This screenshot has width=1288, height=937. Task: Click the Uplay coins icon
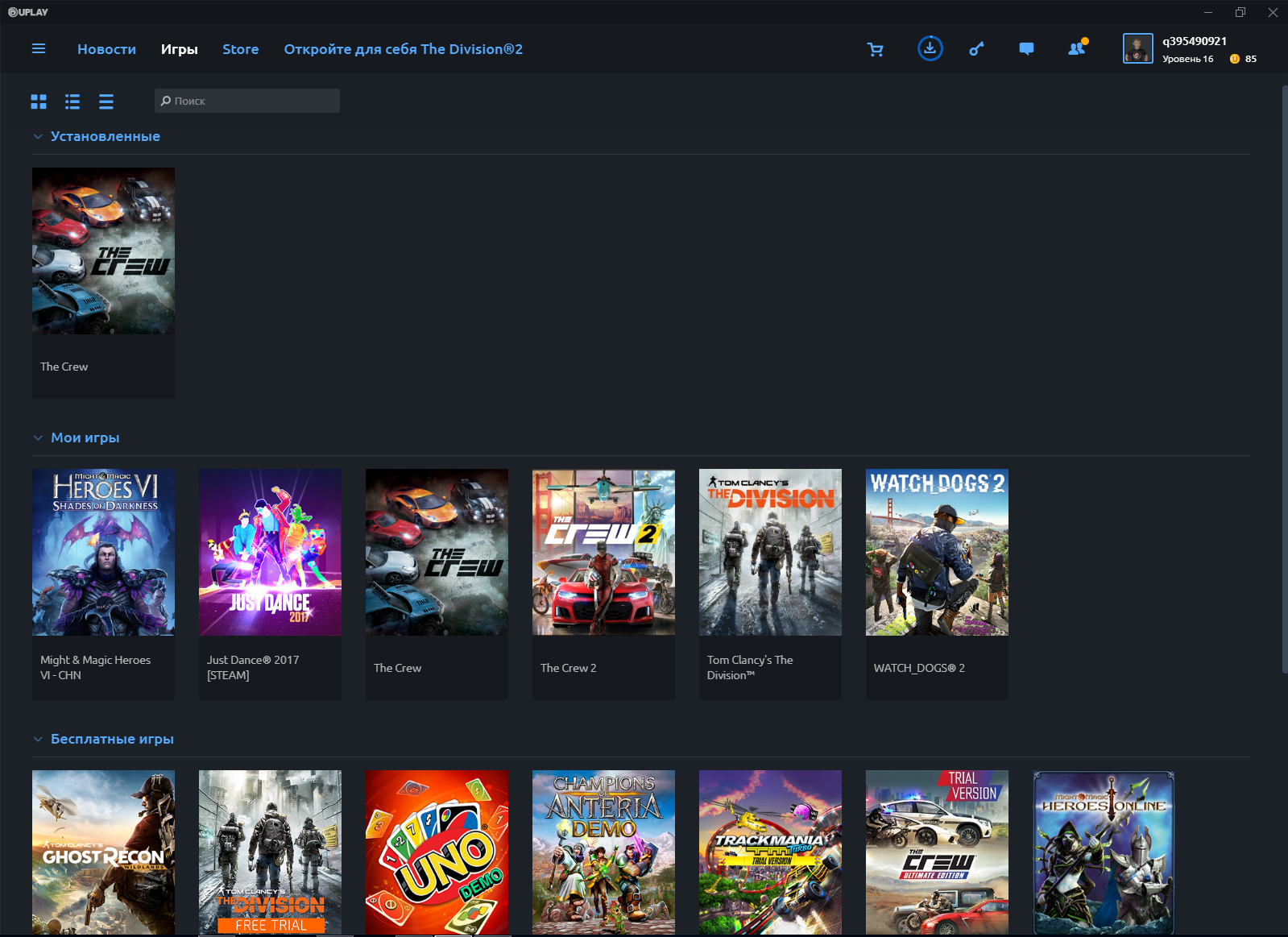(x=1234, y=59)
